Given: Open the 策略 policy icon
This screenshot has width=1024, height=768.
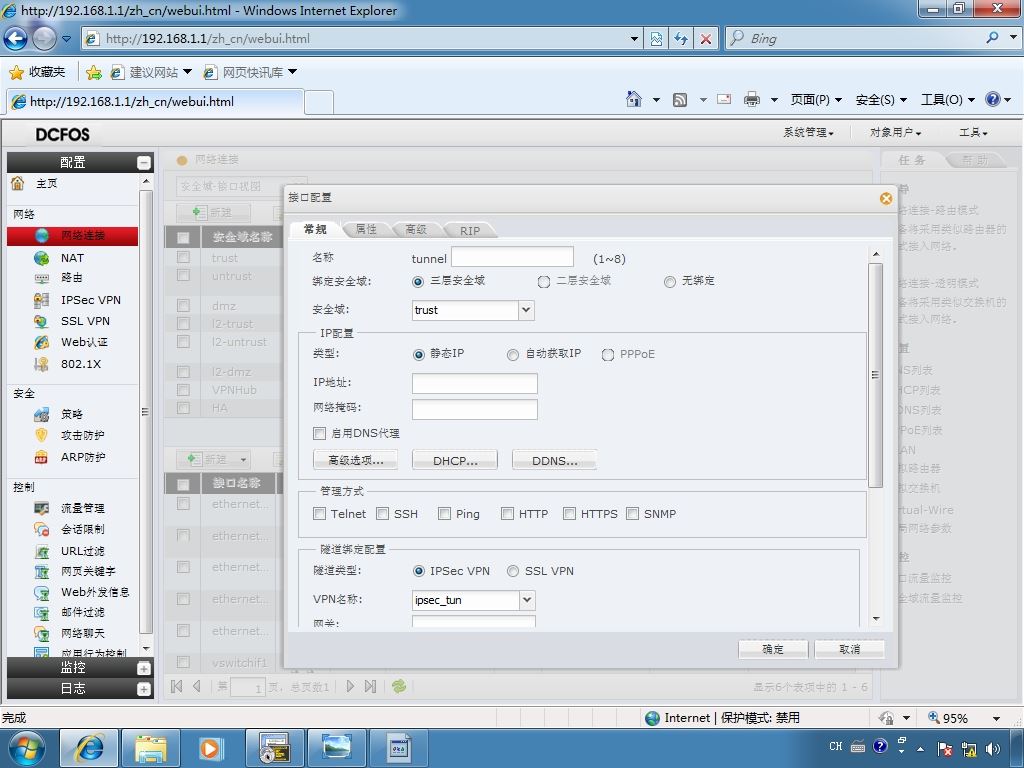Looking at the screenshot, I should [41, 414].
